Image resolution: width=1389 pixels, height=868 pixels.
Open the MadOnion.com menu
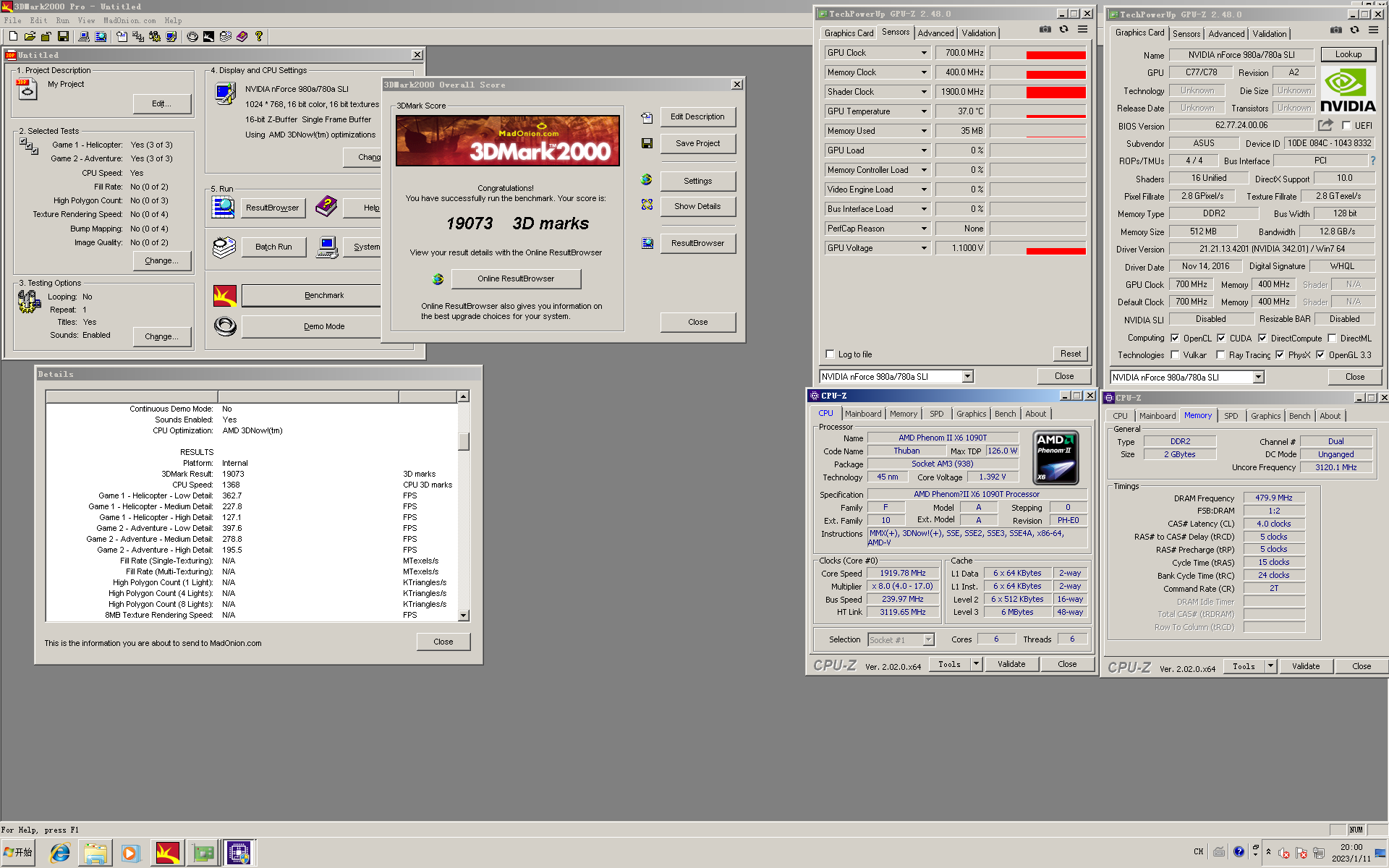click(129, 21)
